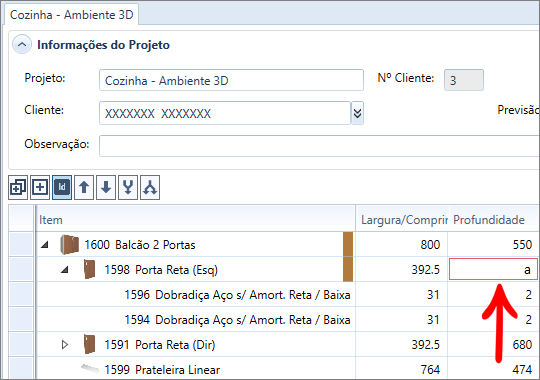Click the Porta Reta (Dir) door icon
This screenshot has width=540, height=380.
(90, 345)
